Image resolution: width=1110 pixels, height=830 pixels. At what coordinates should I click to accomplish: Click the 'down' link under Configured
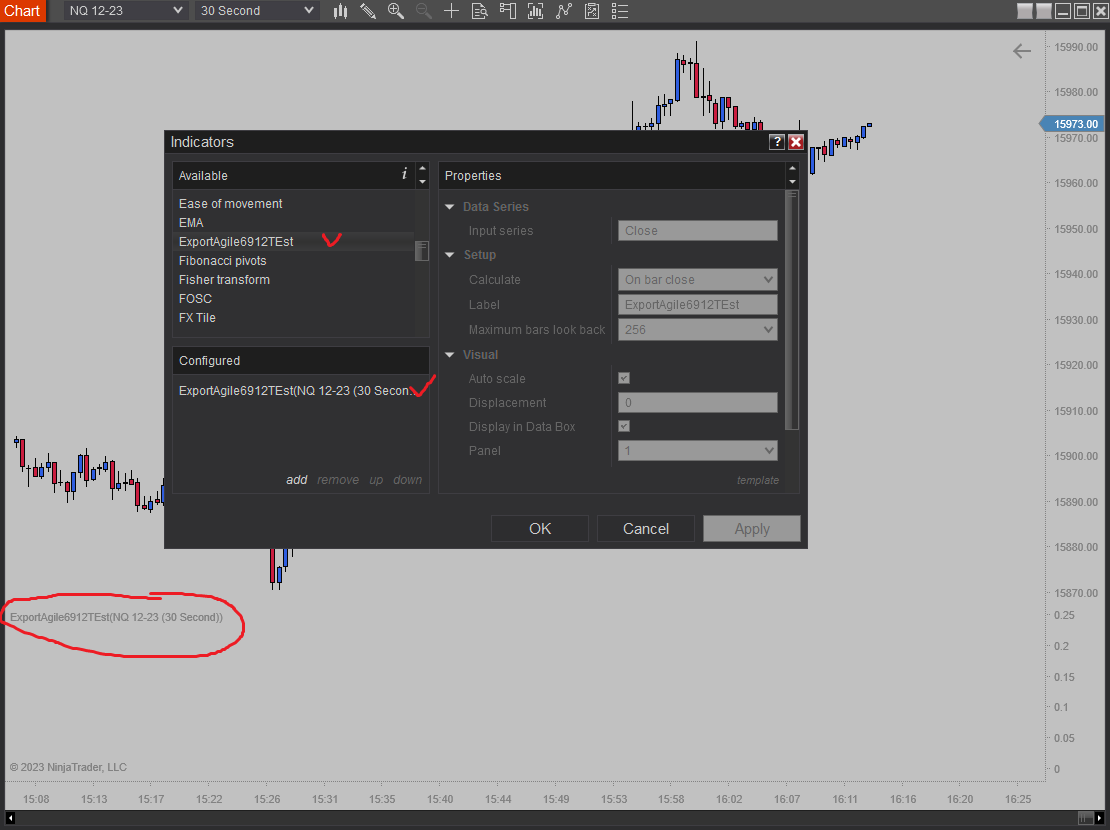coord(408,479)
